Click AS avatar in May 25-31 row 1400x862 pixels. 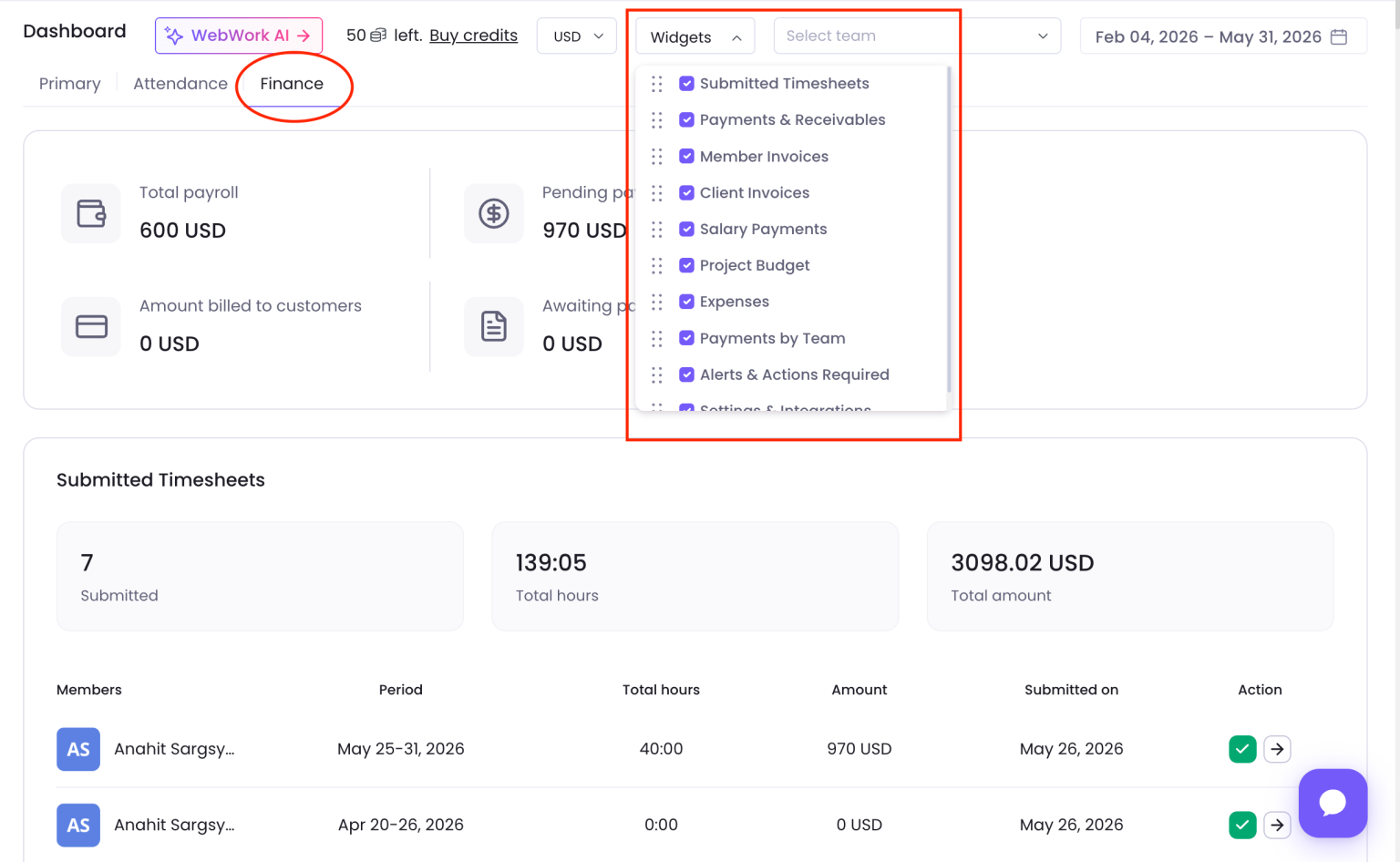pyautogui.click(x=78, y=749)
